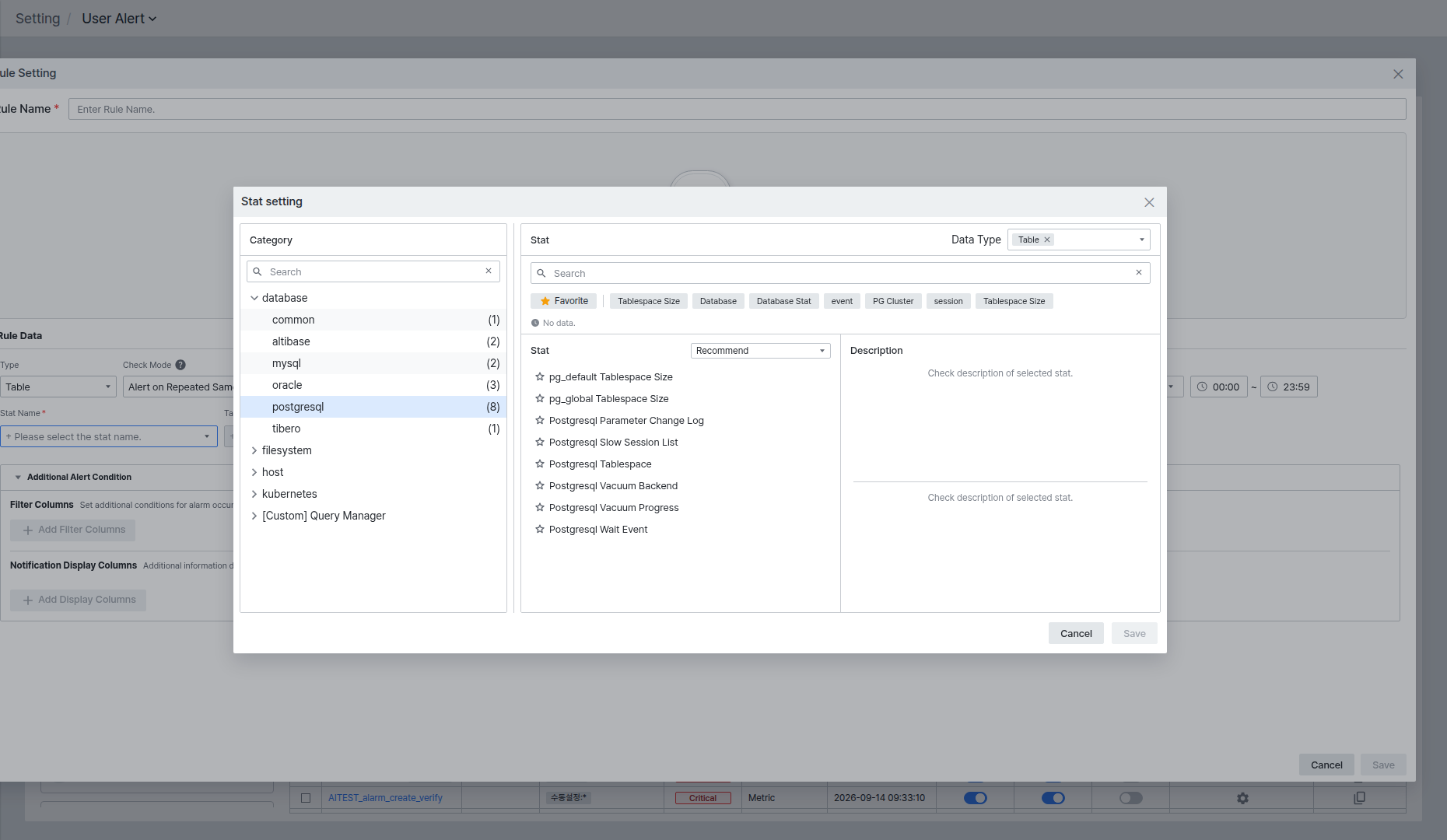Click Cancel in the Rule Setting panel
The height and width of the screenshot is (840, 1447).
click(x=1326, y=765)
